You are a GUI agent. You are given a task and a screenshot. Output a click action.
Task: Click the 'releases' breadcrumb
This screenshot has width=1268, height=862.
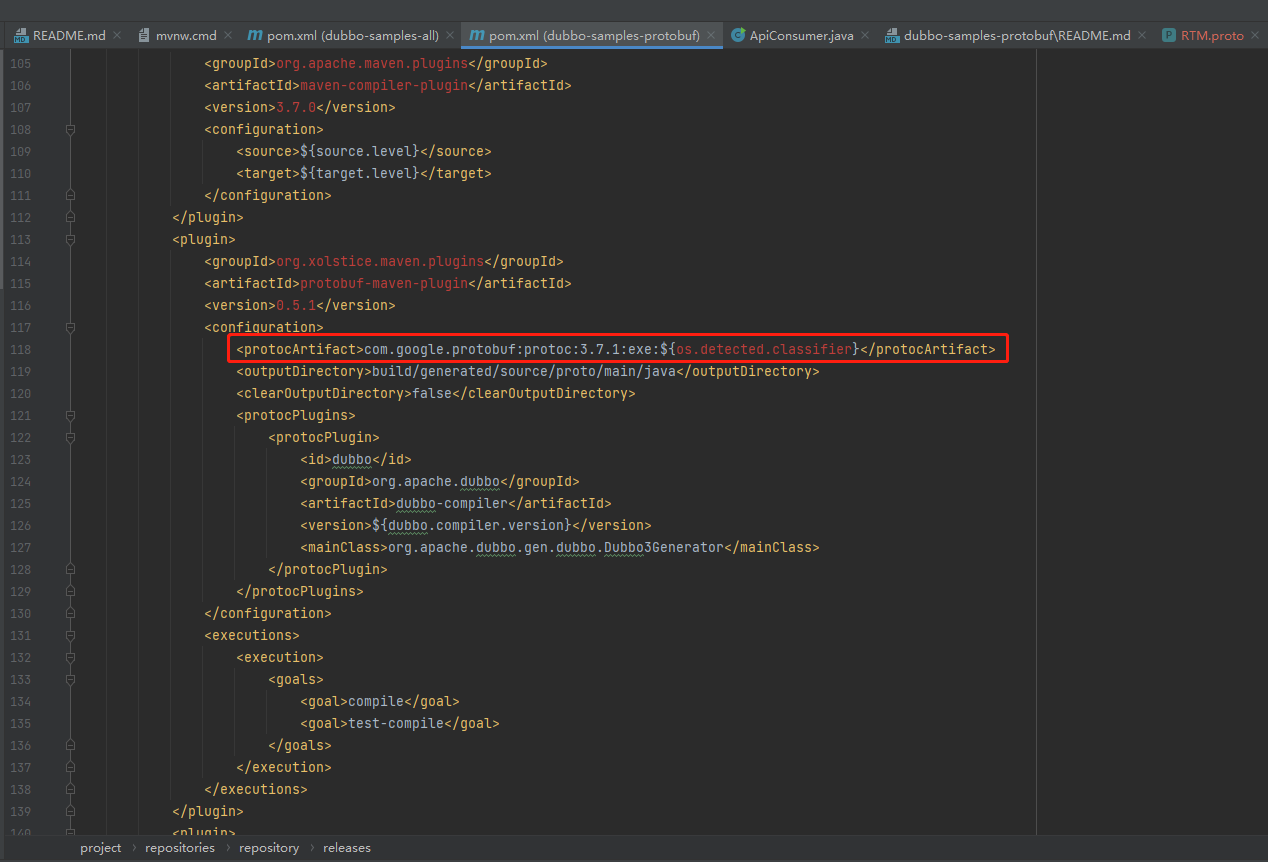coord(347,848)
